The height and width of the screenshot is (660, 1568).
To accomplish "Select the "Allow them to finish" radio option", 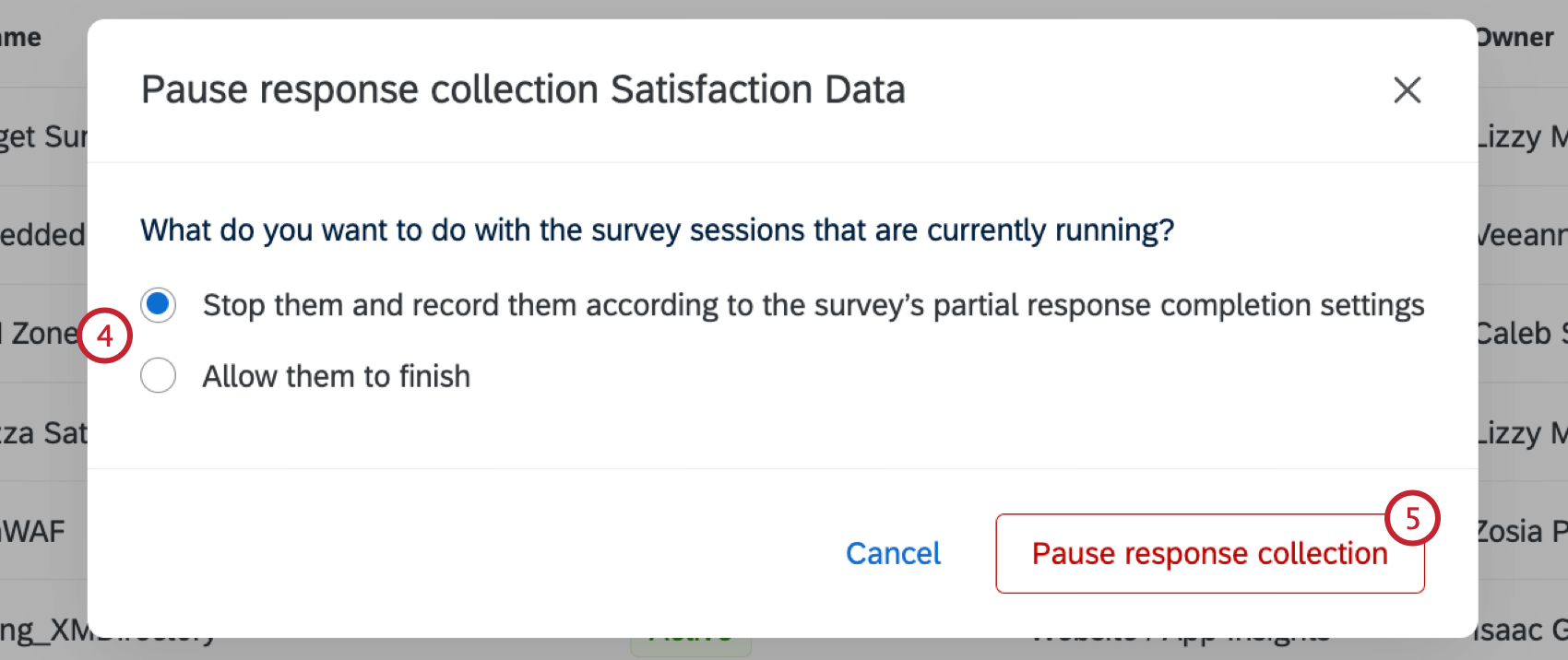I will pos(158,375).
